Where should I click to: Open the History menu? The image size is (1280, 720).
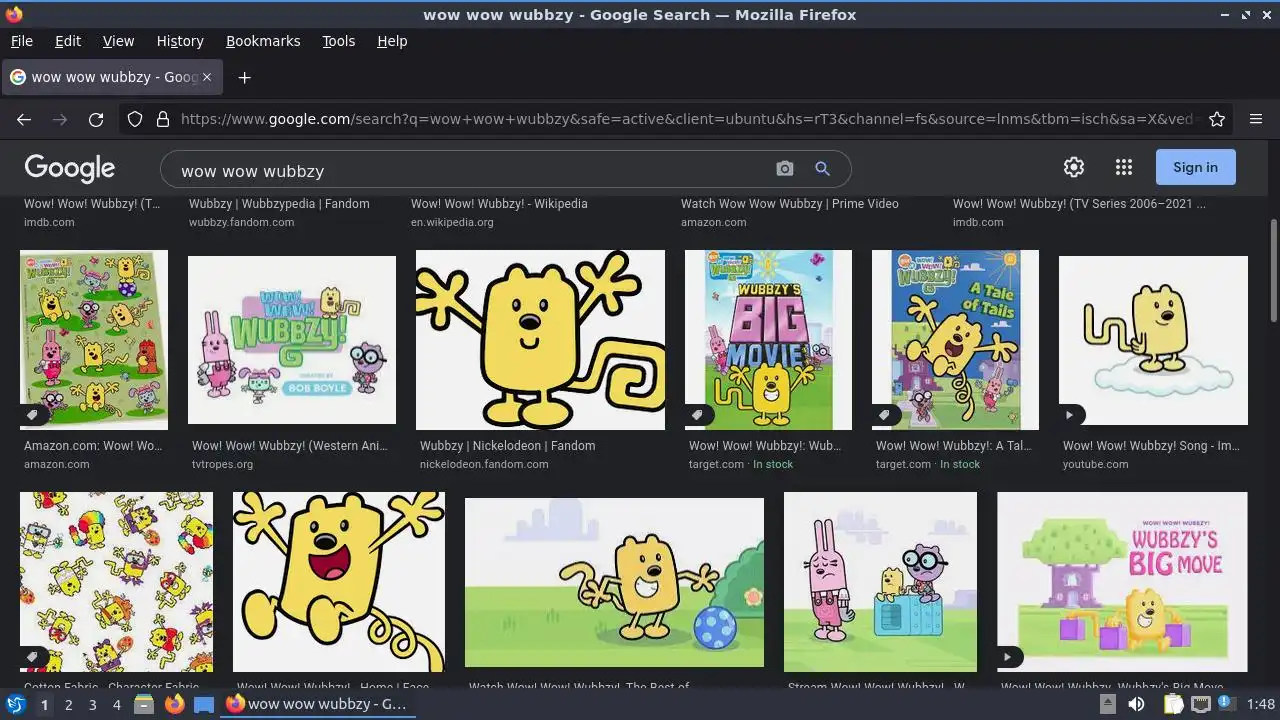click(x=180, y=41)
